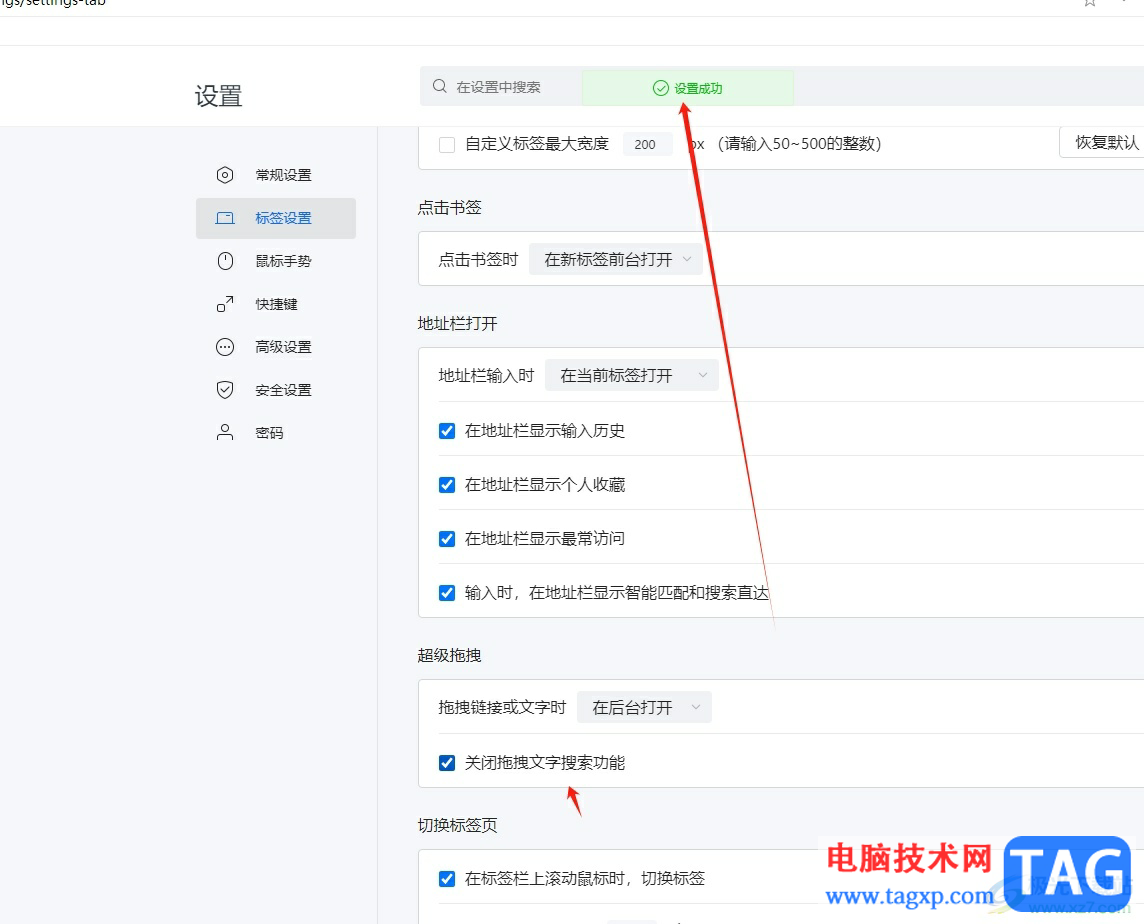Uncheck 关闭拖拽文字搜索功能

pyautogui.click(x=446, y=762)
